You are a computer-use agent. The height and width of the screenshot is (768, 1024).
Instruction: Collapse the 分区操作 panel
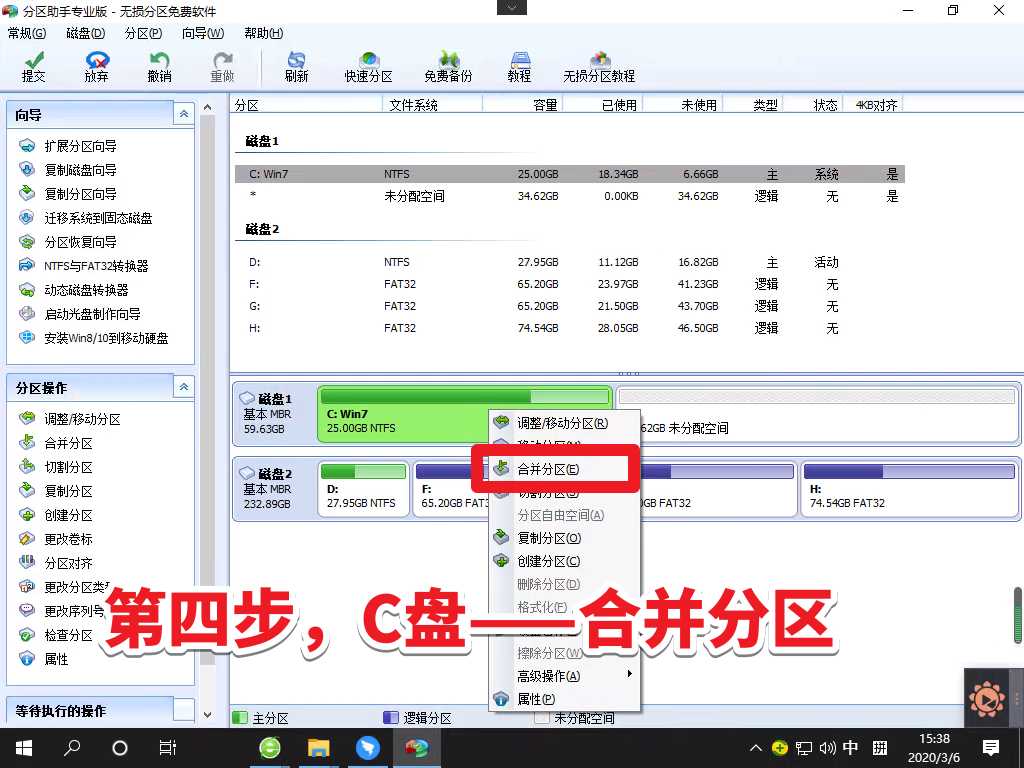184,387
